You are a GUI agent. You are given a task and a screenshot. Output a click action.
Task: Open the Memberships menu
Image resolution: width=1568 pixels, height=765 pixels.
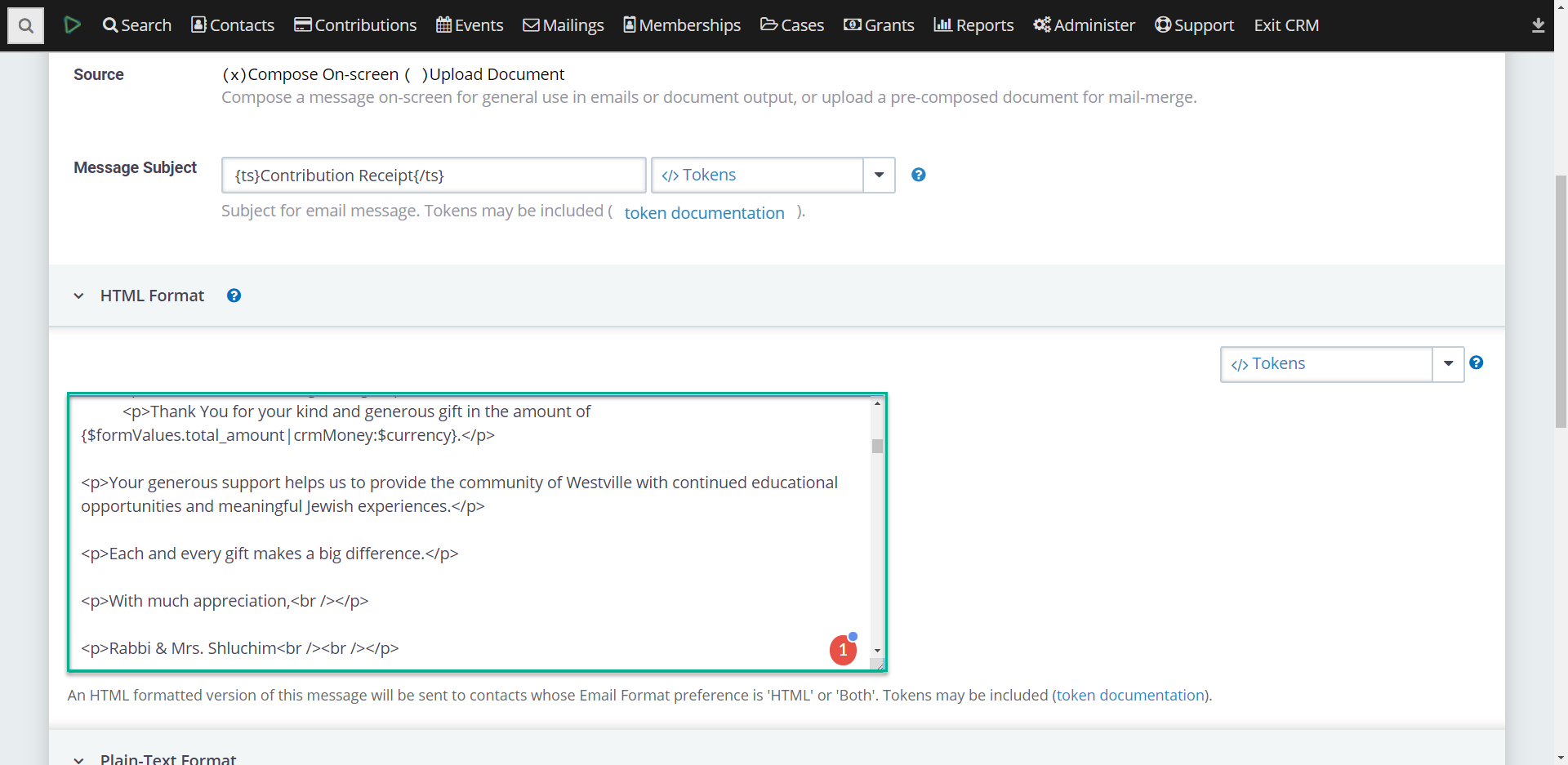tap(682, 25)
